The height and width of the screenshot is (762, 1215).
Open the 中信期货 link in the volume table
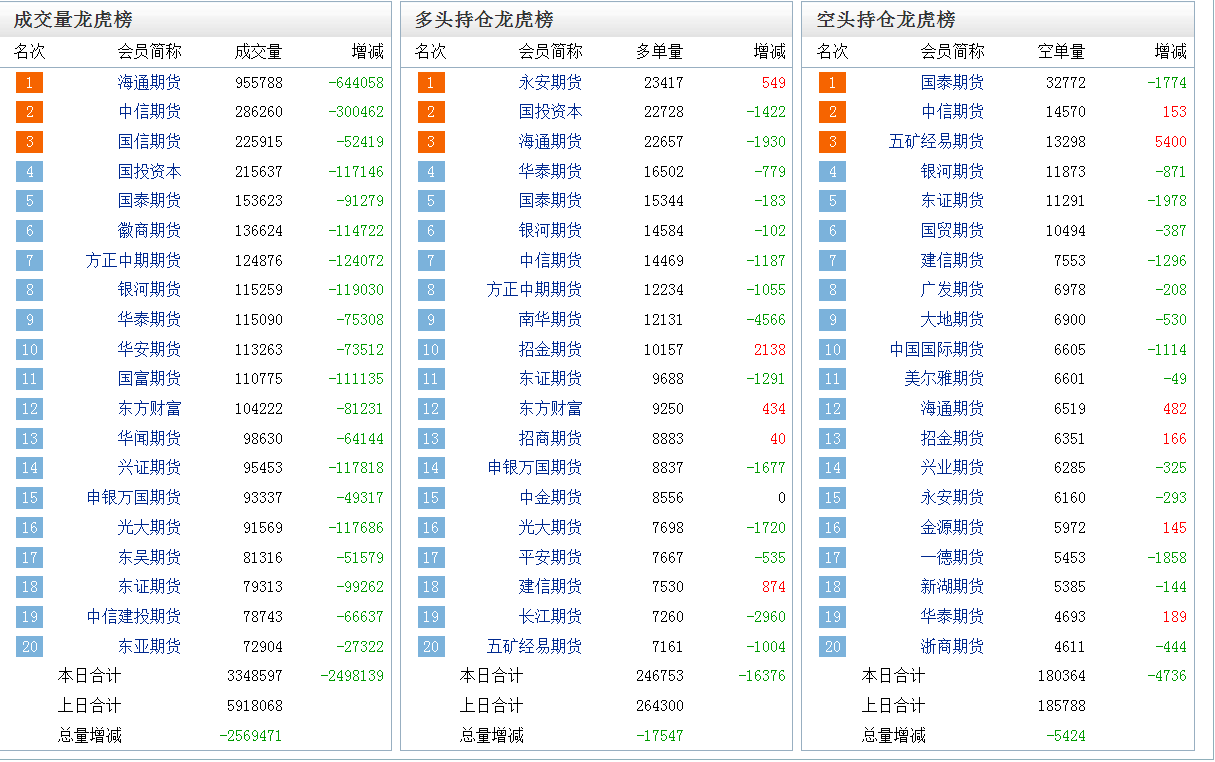pyautogui.click(x=150, y=112)
